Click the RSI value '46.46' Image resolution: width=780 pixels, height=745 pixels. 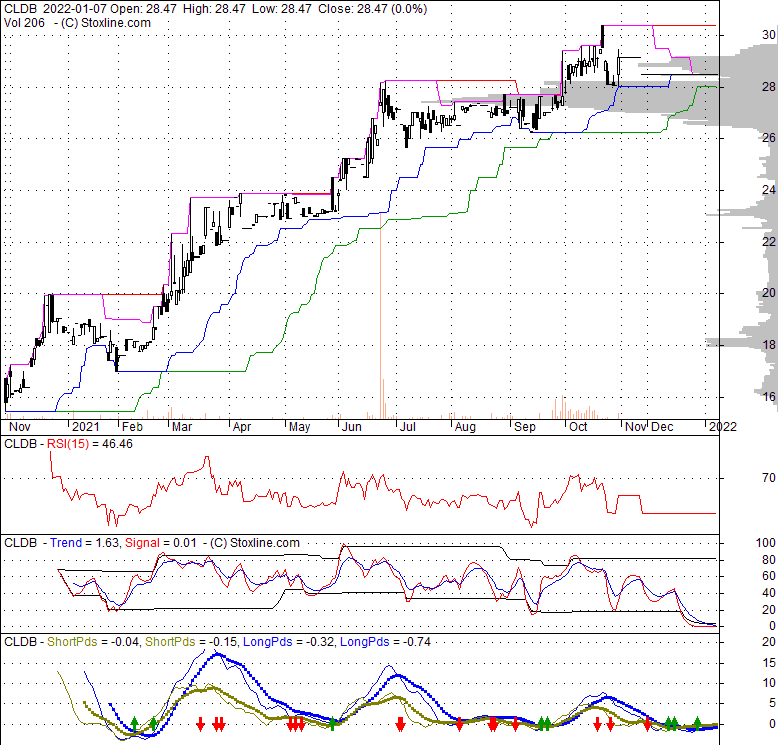(x=117, y=444)
